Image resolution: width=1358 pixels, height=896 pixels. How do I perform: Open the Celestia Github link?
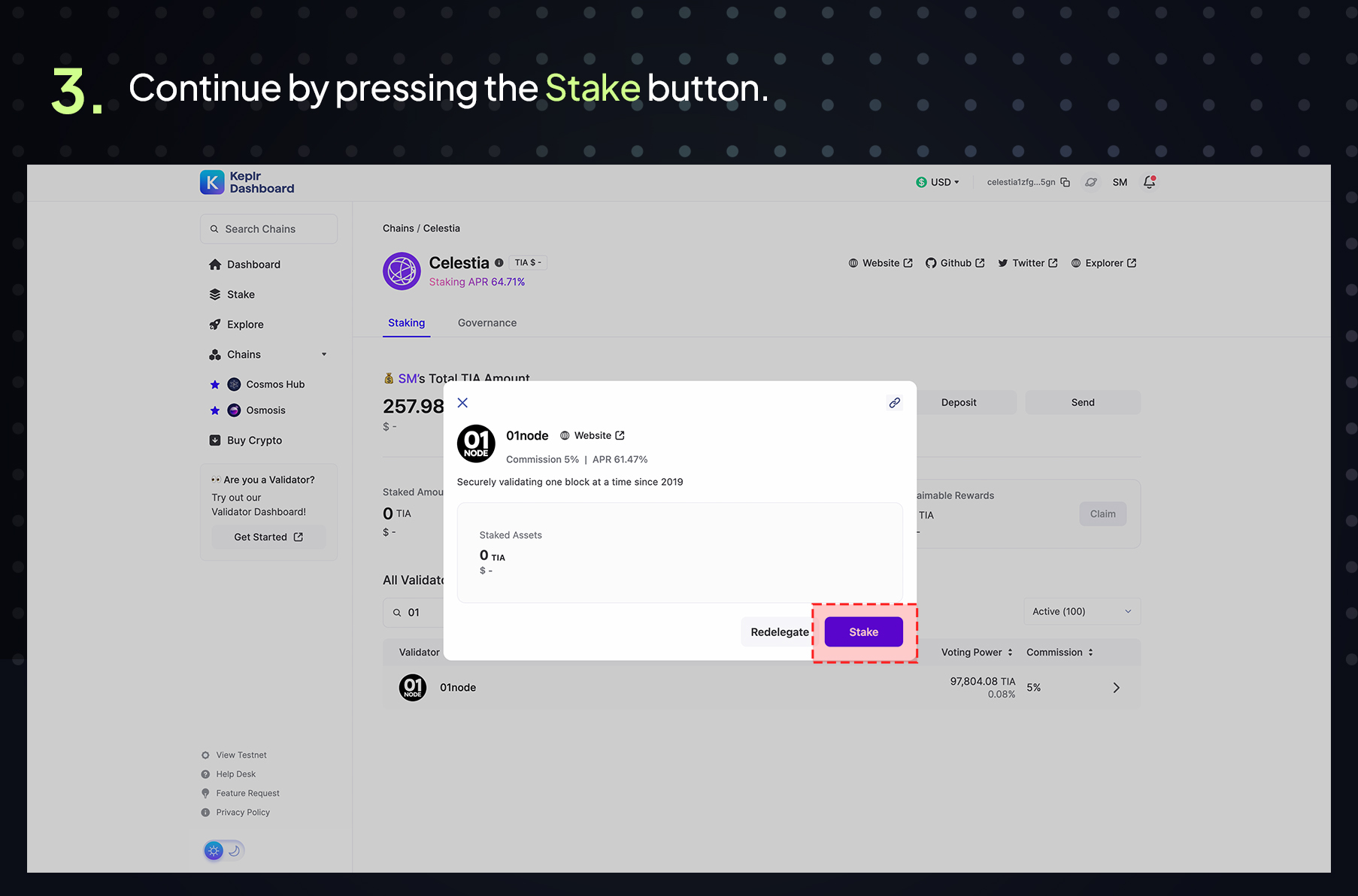pyautogui.click(x=955, y=263)
